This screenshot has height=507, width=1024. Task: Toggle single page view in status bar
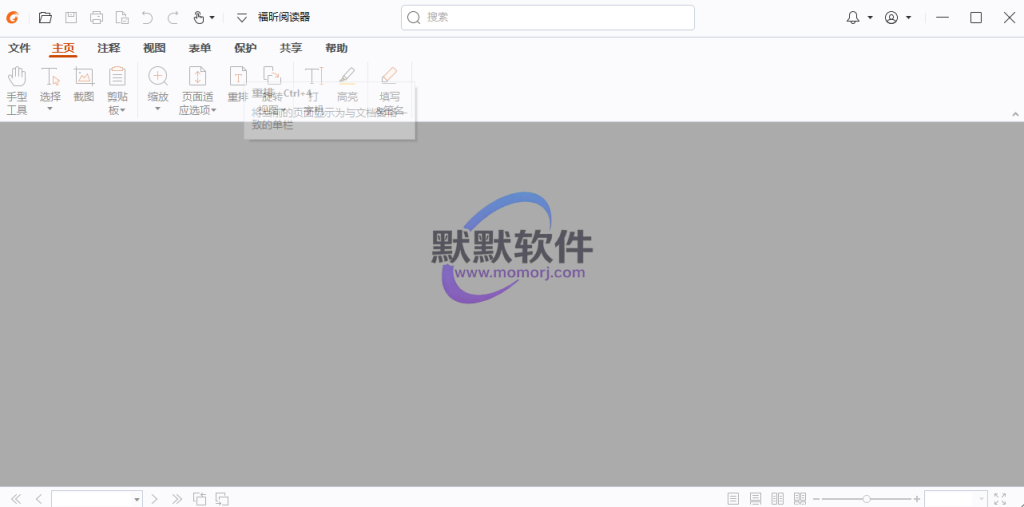pyautogui.click(x=733, y=498)
